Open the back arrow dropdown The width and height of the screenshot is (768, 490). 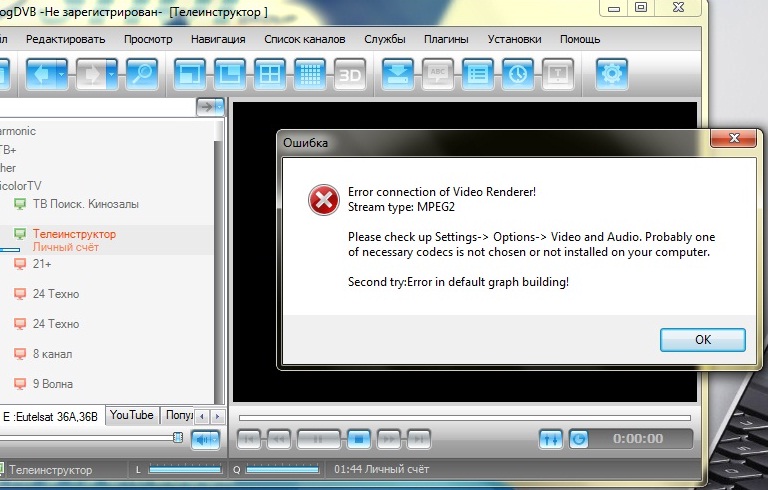click(64, 74)
